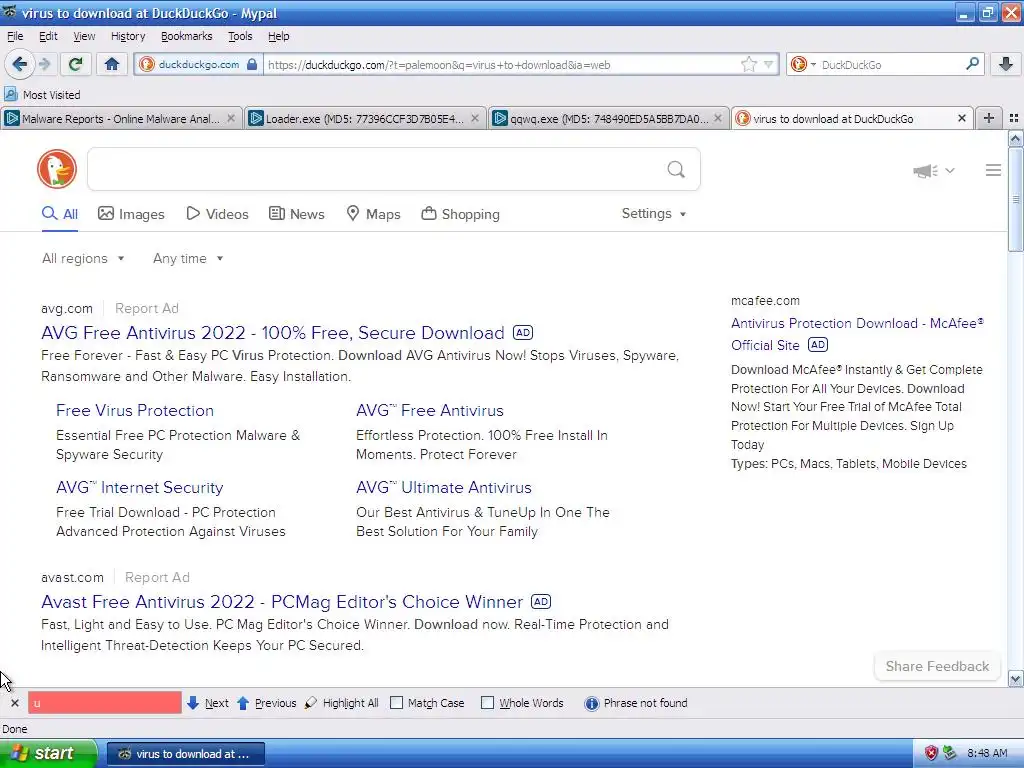The height and width of the screenshot is (768, 1024).
Task: Close the Malware Reports tab
Action: 231,118
